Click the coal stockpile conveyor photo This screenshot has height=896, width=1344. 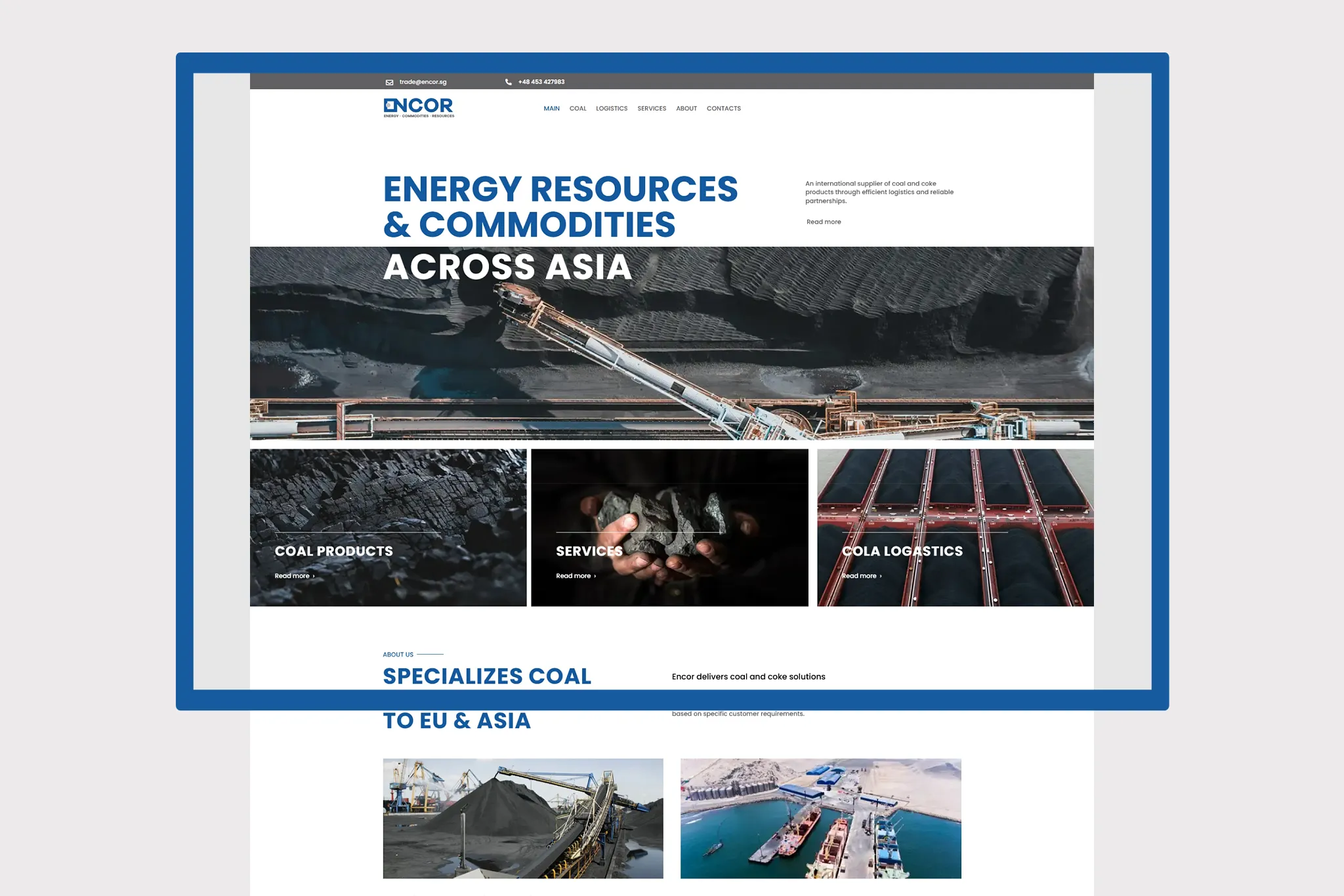pos(522,818)
